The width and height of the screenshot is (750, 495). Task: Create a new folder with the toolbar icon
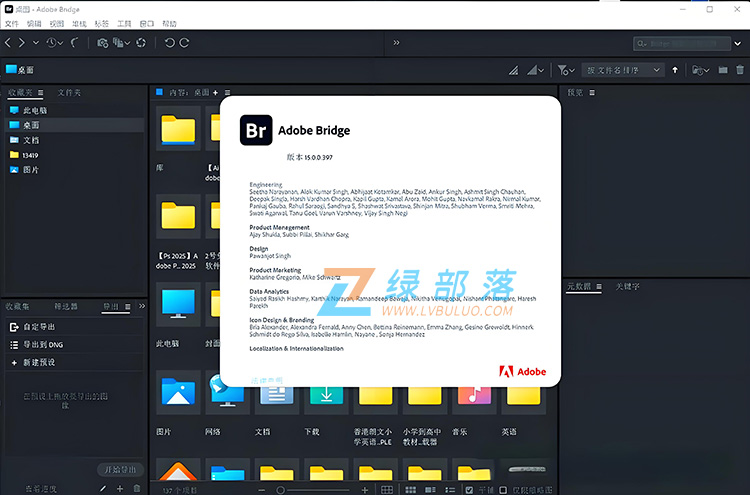coord(723,70)
